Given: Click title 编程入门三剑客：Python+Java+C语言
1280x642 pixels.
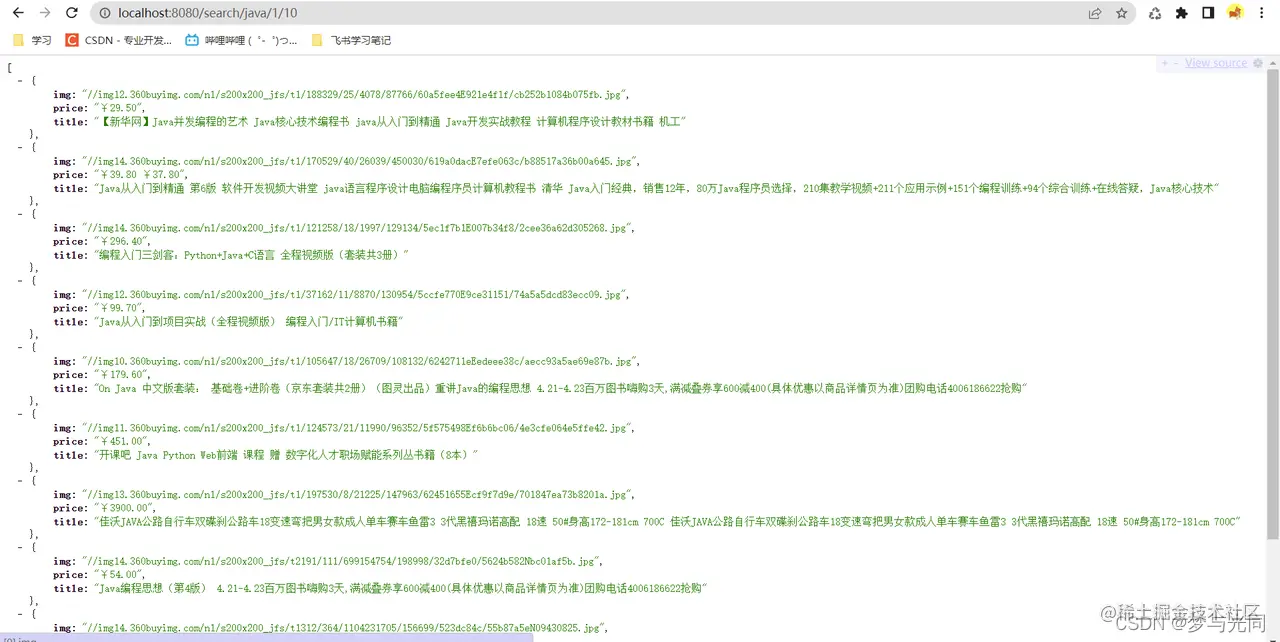Looking at the screenshot, I should 250,255.
